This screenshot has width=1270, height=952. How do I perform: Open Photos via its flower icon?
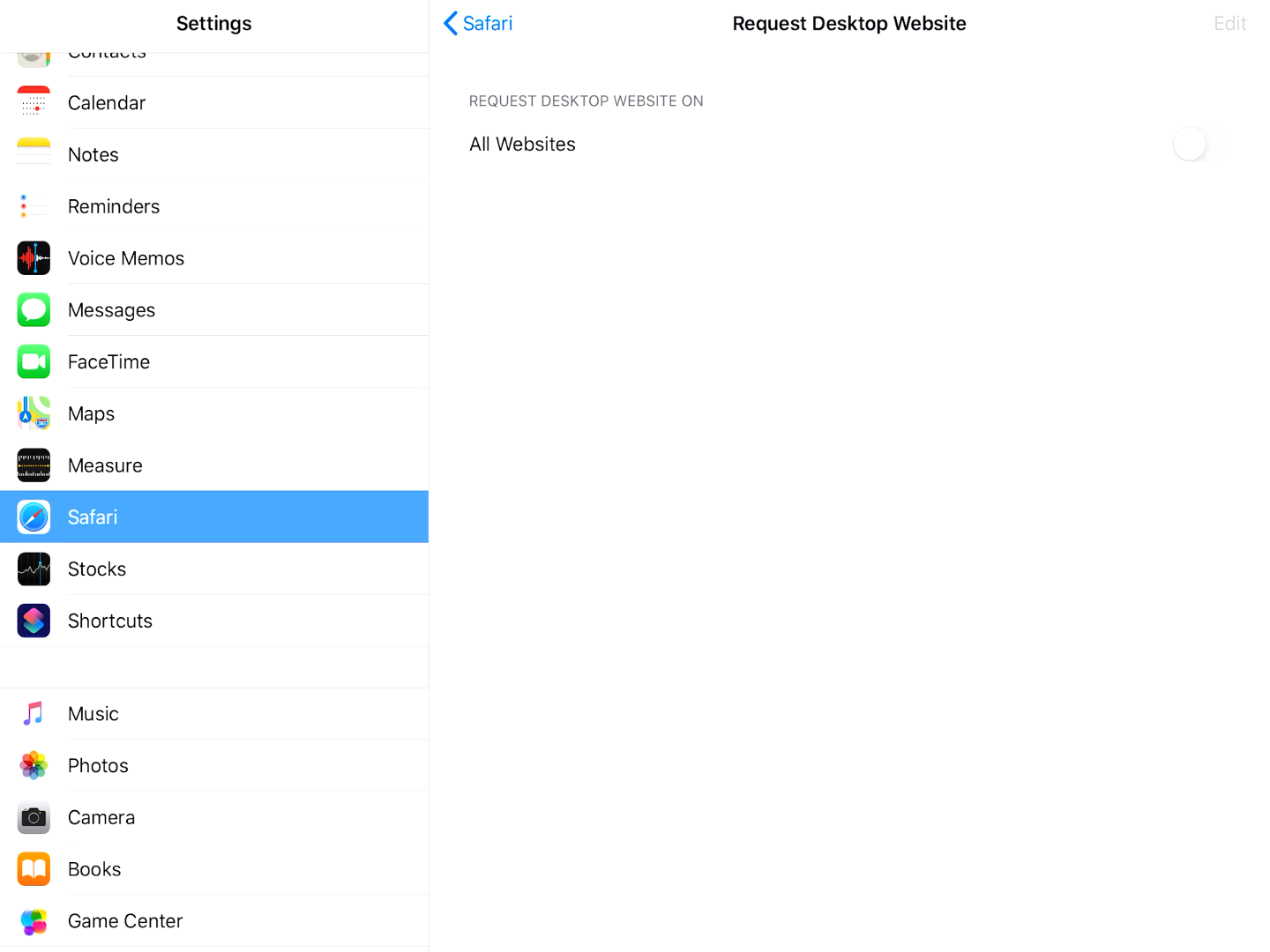click(x=34, y=766)
